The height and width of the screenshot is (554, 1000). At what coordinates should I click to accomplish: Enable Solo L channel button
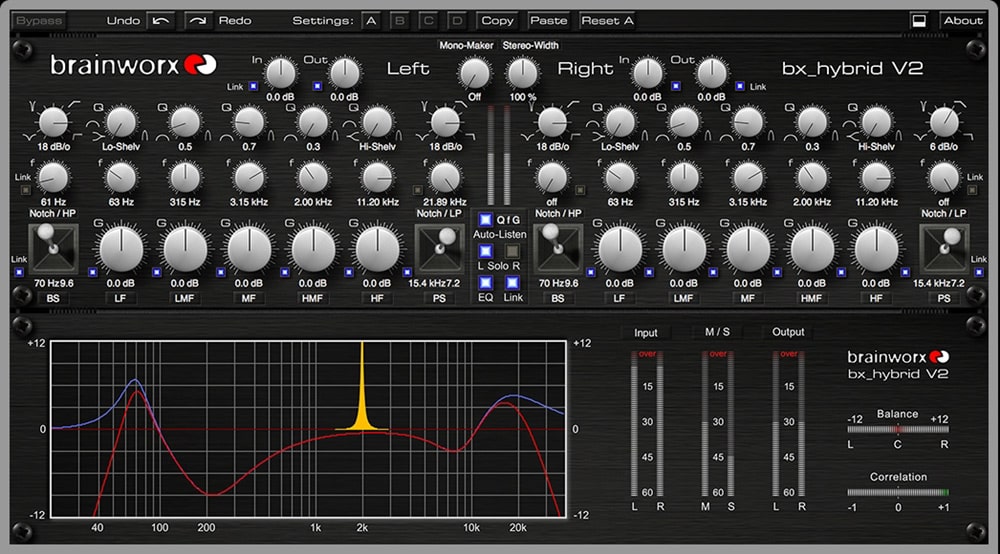pyautogui.click(x=485, y=251)
